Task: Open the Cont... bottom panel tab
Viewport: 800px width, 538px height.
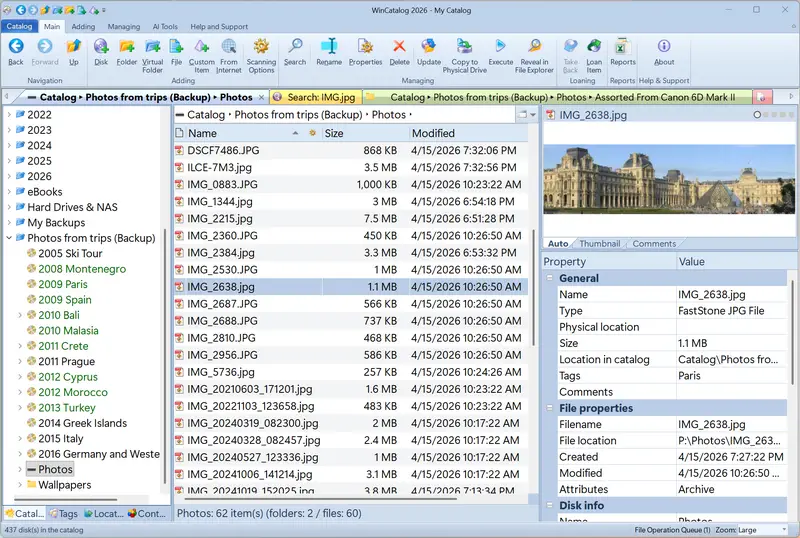Action: point(146,513)
